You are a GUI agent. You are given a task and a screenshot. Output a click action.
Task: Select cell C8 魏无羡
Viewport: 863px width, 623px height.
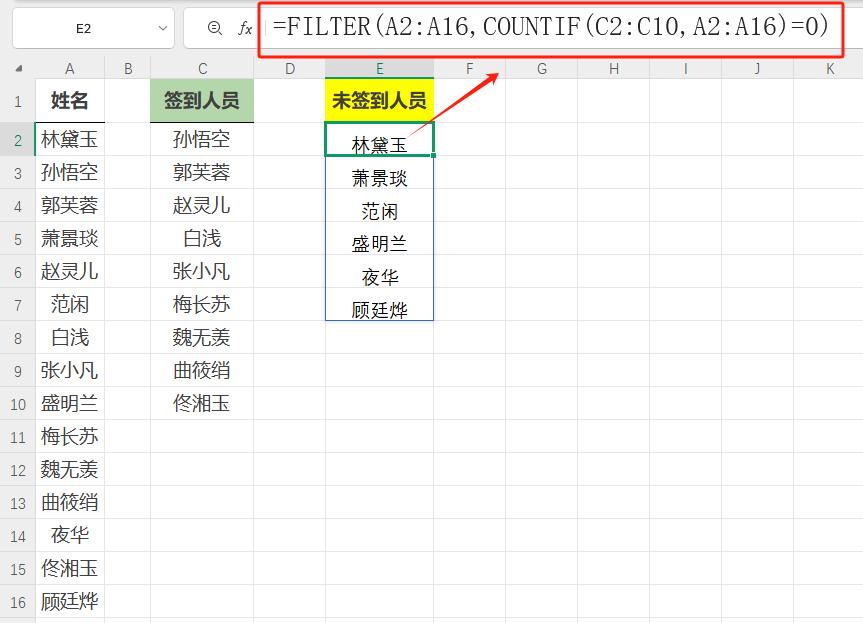[x=202, y=337]
